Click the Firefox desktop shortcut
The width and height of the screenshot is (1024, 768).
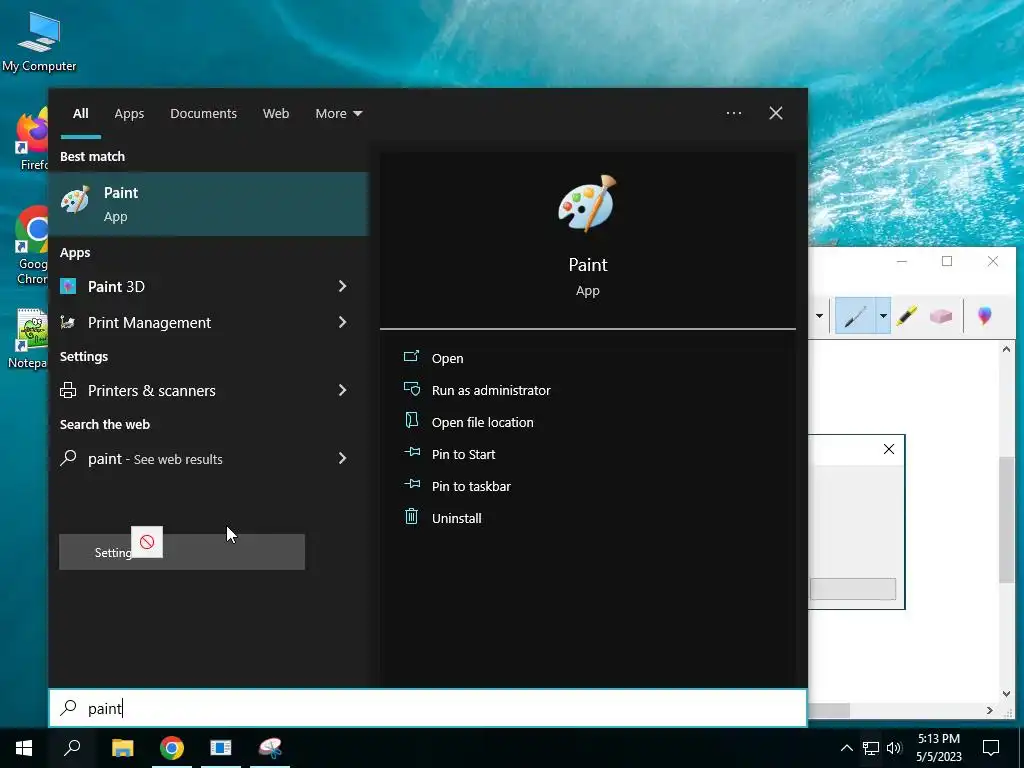click(32, 140)
